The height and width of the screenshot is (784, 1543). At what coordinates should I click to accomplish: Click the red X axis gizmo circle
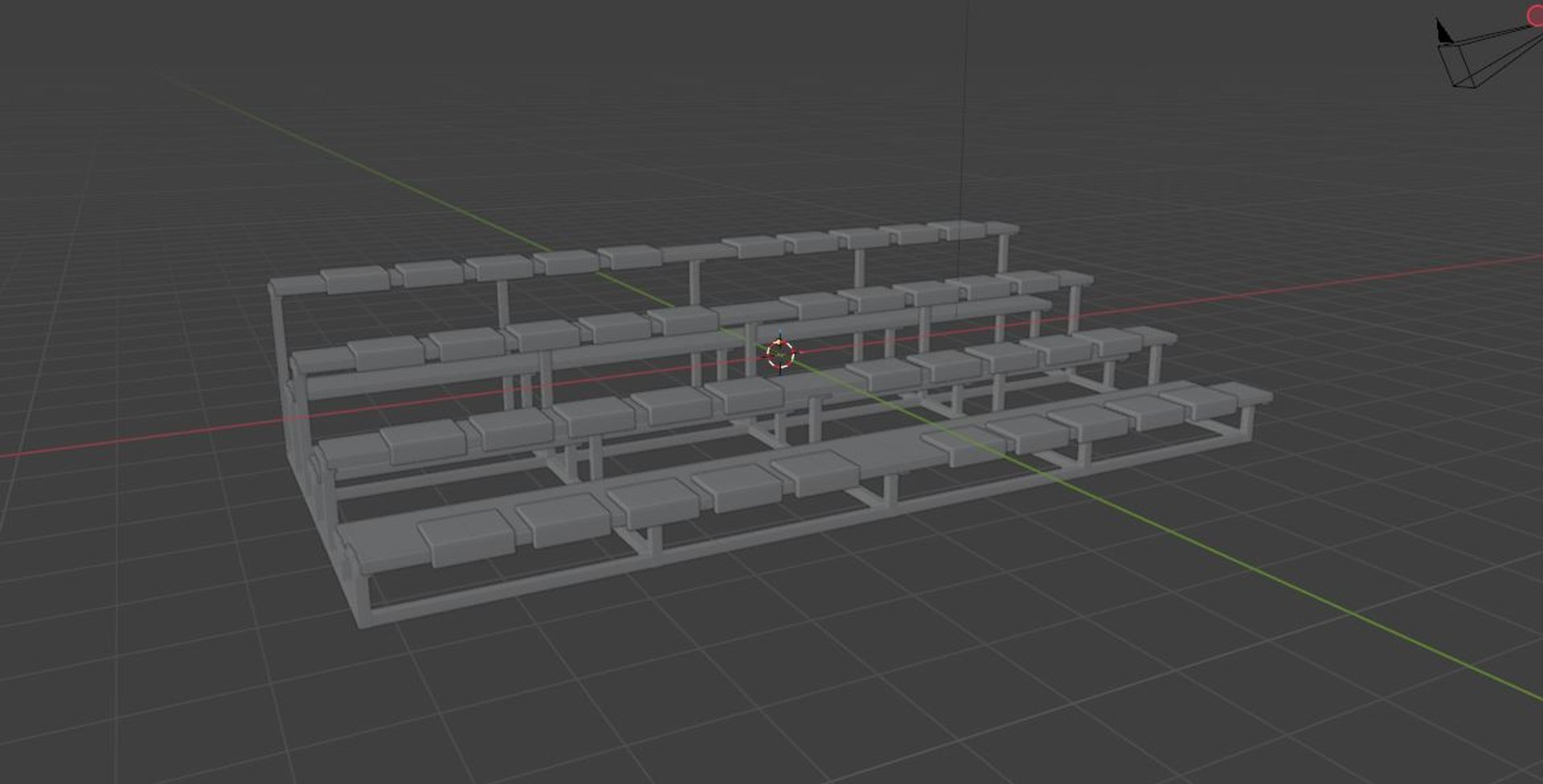(x=1534, y=15)
